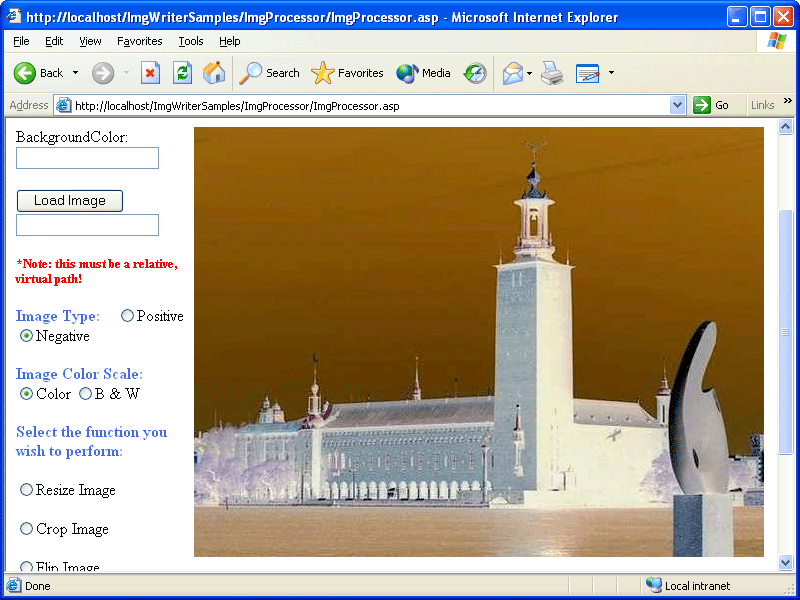This screenshot has height=600, width=800.
Task: Click the Print printer icon
Action: point(552,73)
